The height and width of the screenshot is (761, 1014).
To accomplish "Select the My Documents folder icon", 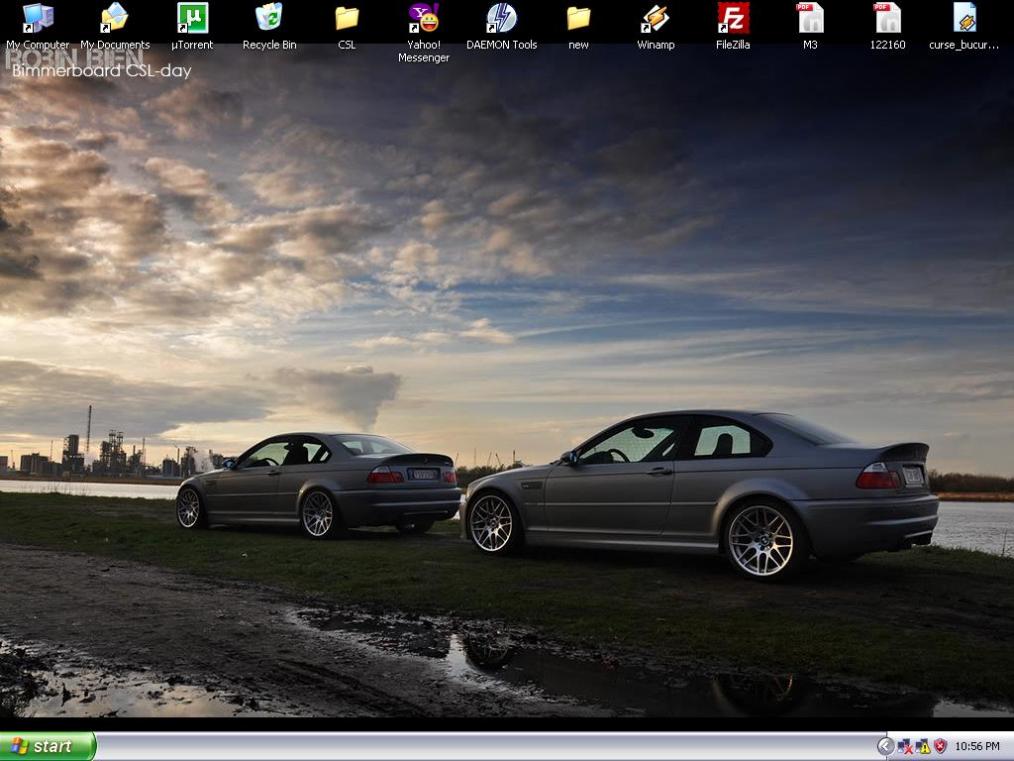I will point(115,19).
